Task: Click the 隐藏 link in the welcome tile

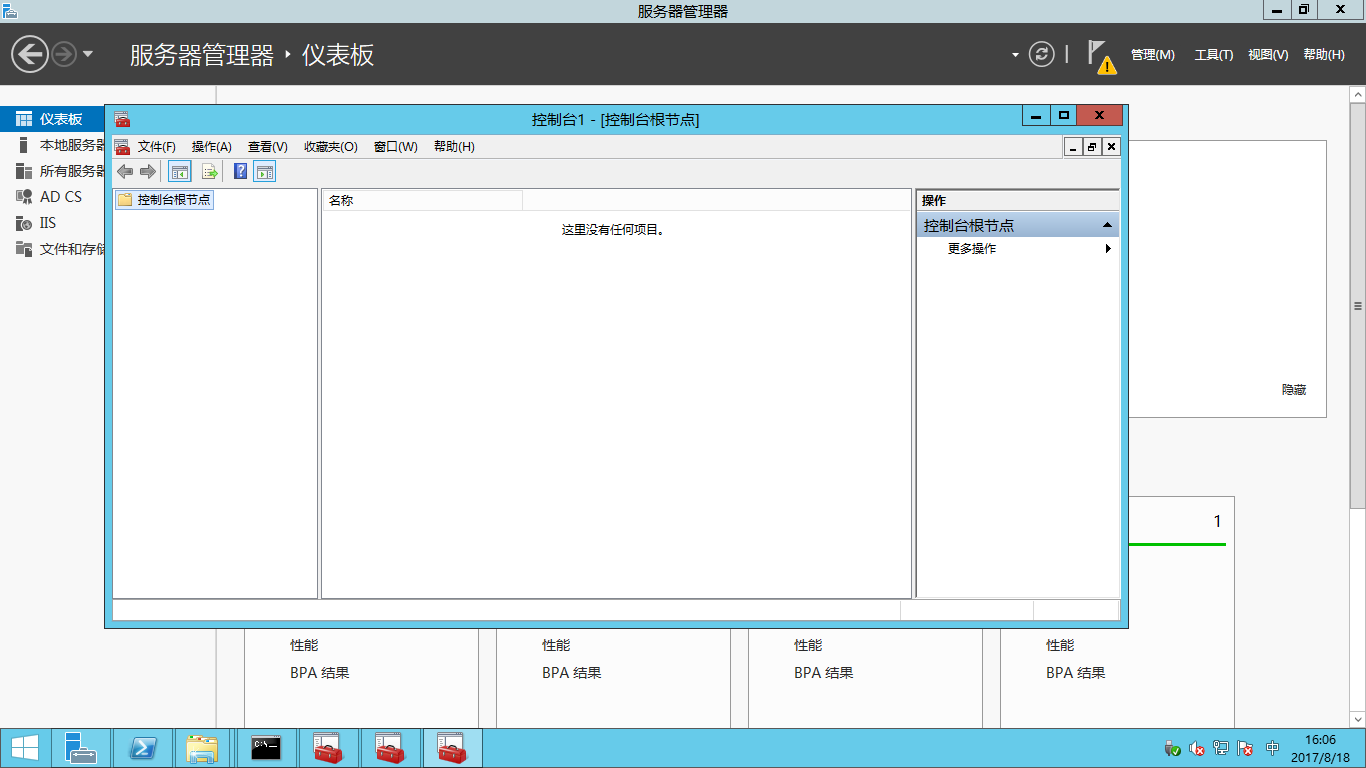Action: 1294,390
